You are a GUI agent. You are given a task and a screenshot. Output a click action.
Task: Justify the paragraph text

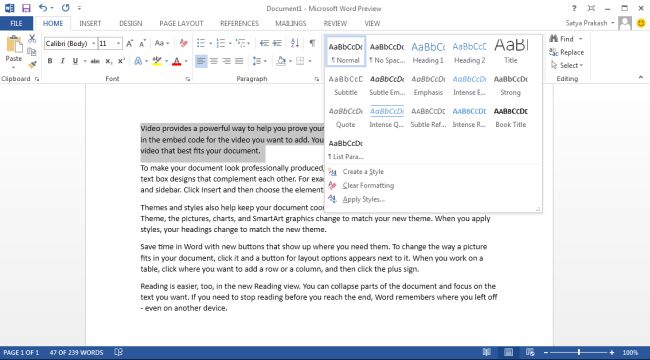click(239, 61)
